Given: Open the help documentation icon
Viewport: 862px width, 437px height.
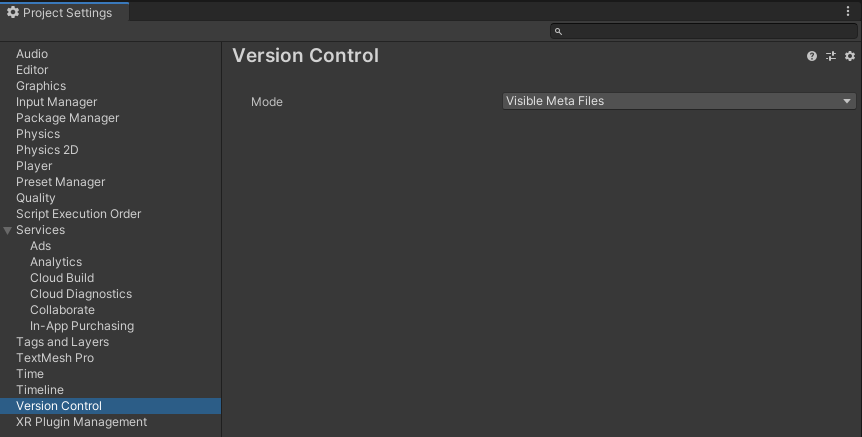Looking at the screenshot, I should pyautogui.click(x=812, y=56).
